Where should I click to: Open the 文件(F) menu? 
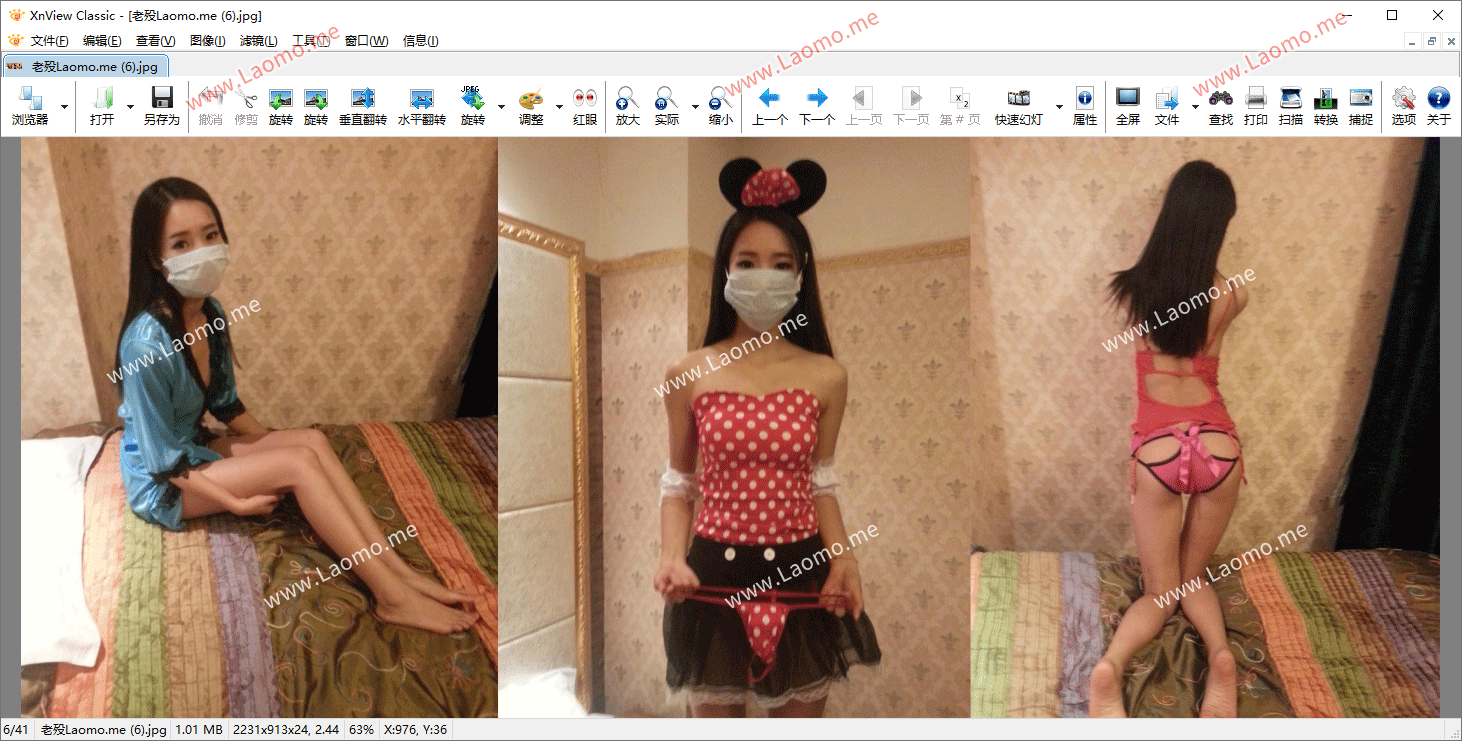click(50, 41)
